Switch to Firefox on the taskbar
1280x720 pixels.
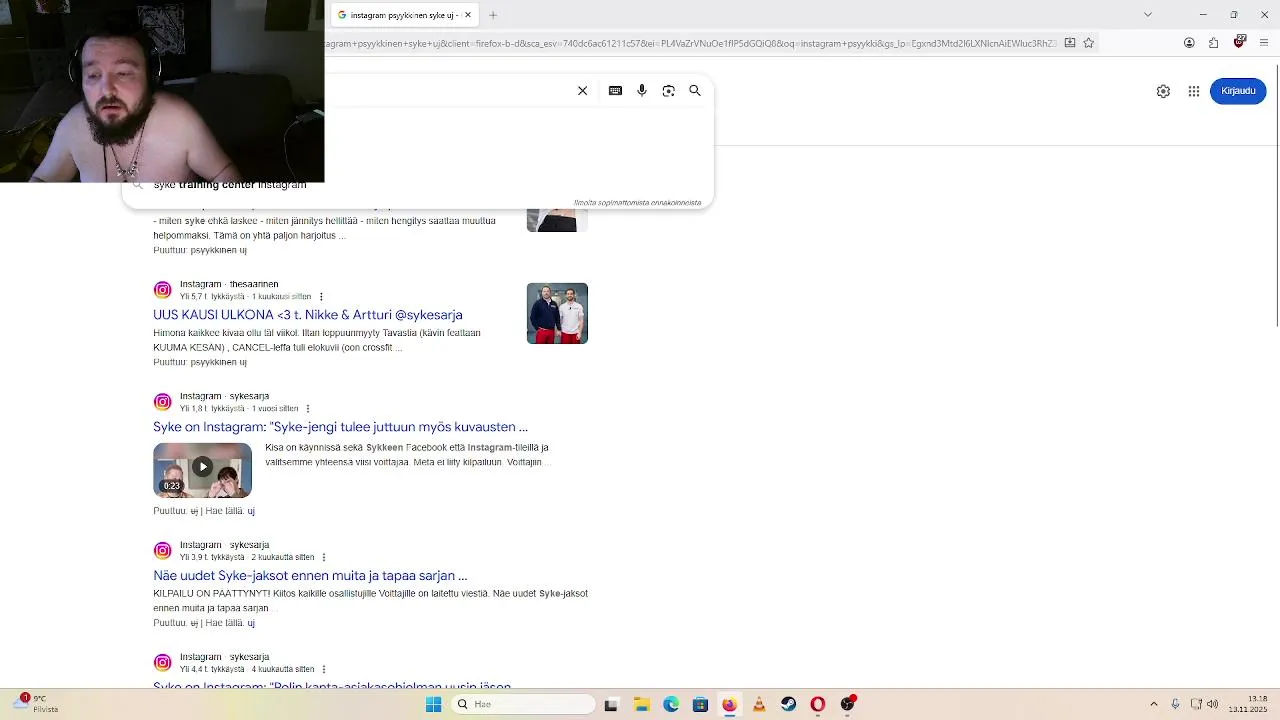[729, 704]
